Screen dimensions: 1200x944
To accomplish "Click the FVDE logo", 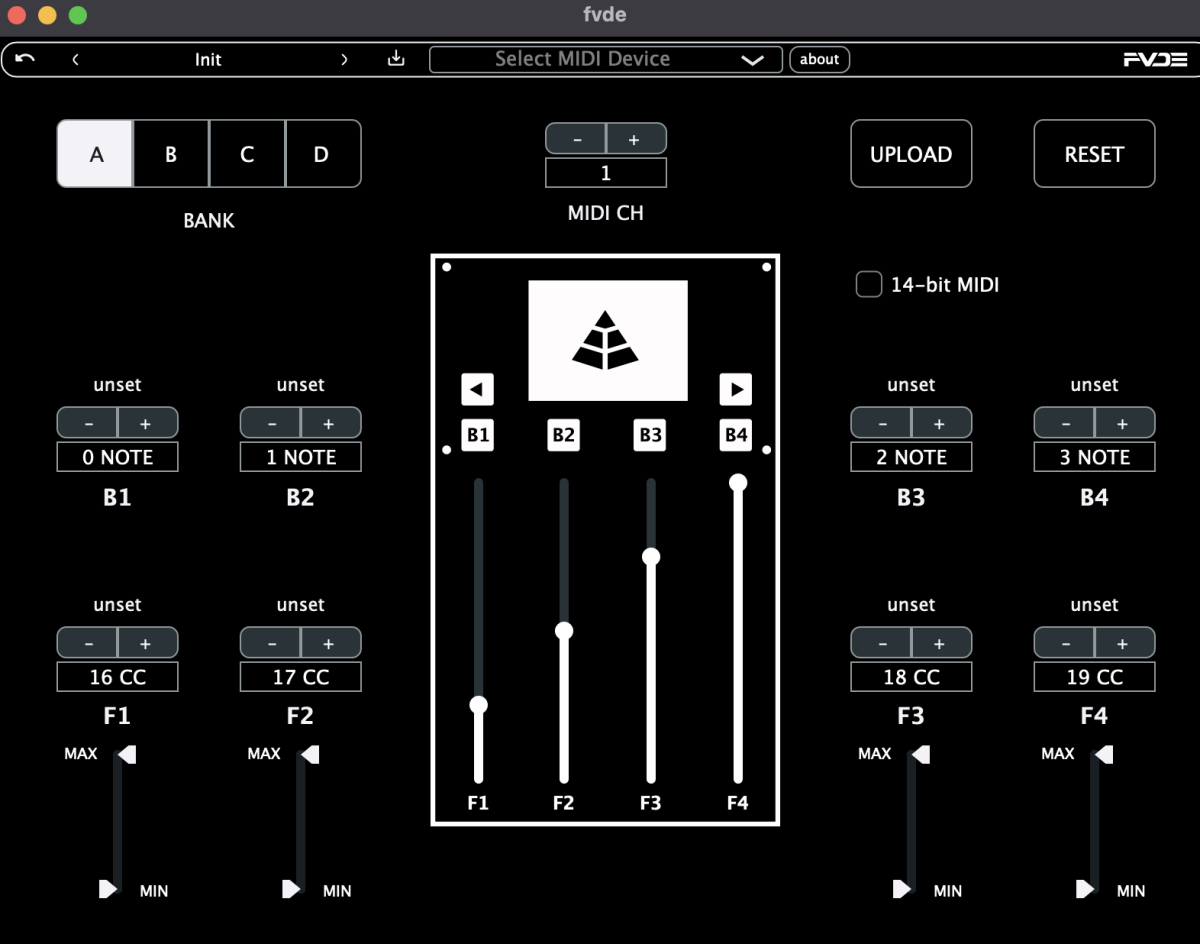I will coord(1155,59).
